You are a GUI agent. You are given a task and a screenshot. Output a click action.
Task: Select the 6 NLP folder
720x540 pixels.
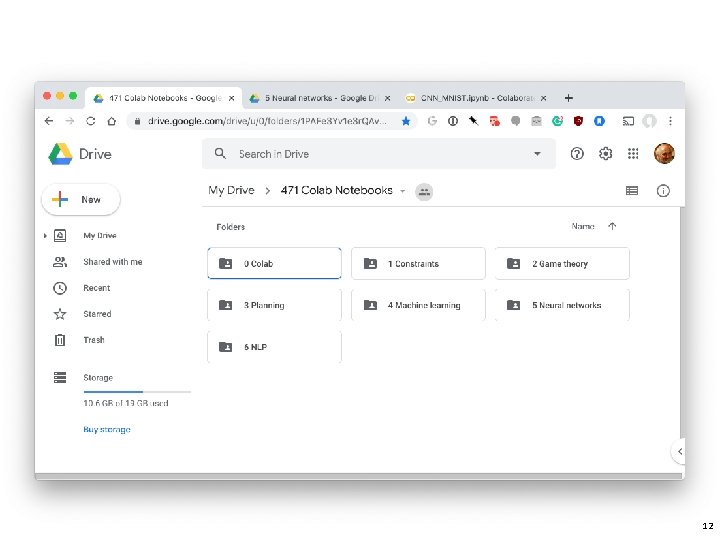coord(274,347)
